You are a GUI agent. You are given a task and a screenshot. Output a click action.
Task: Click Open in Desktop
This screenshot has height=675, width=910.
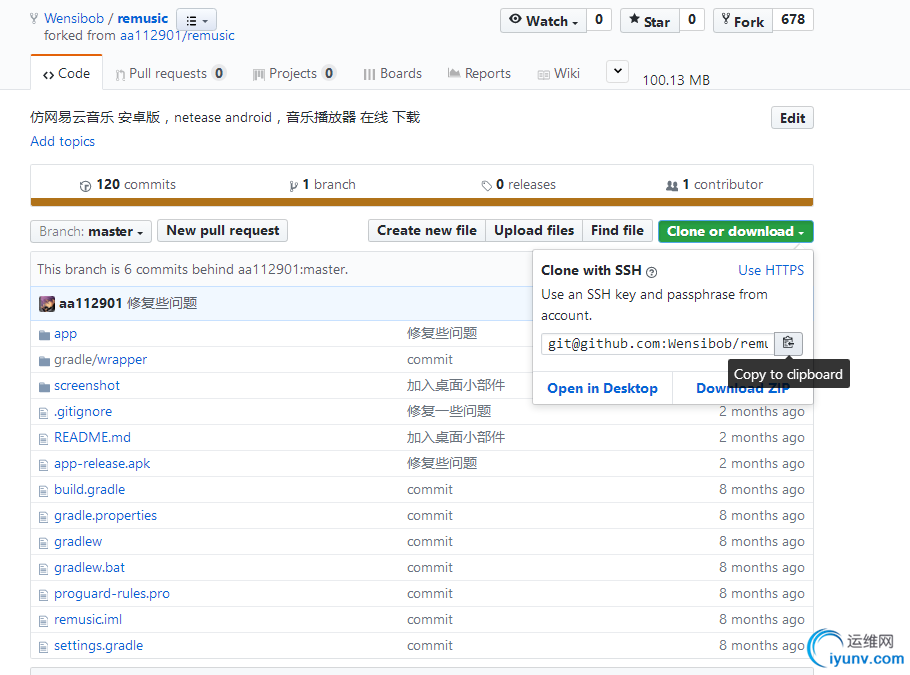pos(602,388)
